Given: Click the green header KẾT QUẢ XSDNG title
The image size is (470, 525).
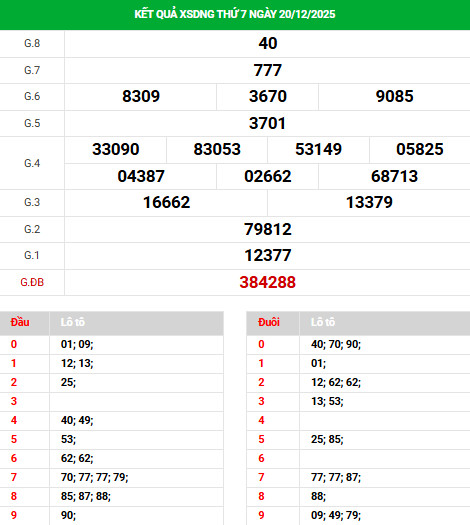Looking at the screenshot, I should (235, 14).
